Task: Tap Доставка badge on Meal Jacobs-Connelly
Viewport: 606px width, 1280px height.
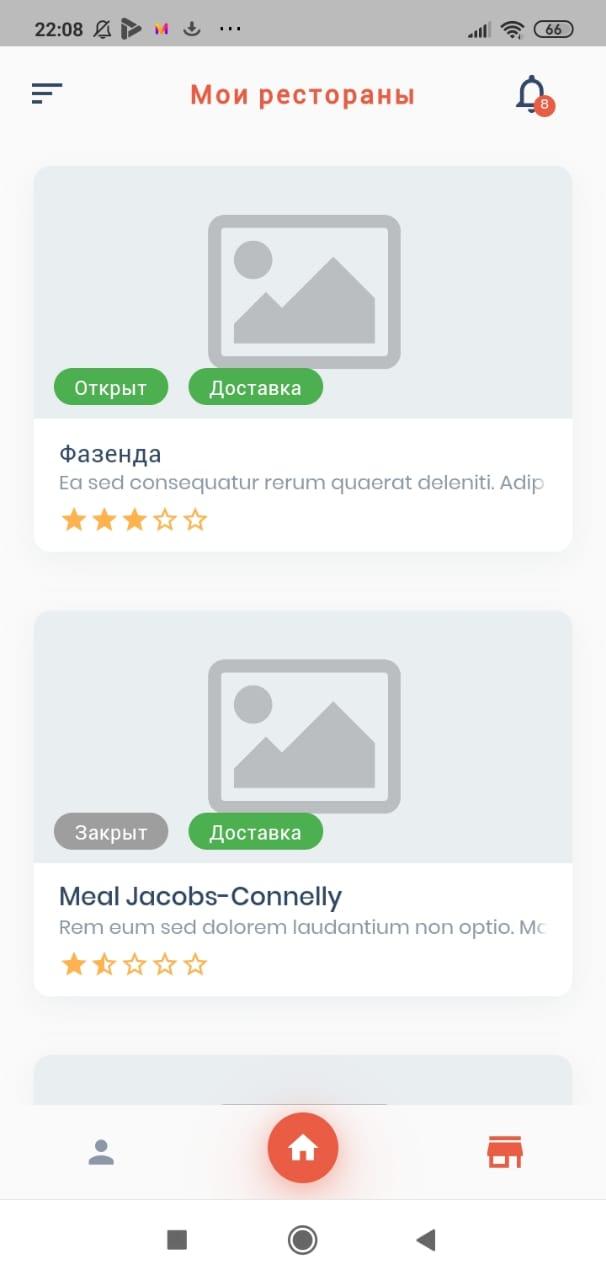Action: coord(255,832)
